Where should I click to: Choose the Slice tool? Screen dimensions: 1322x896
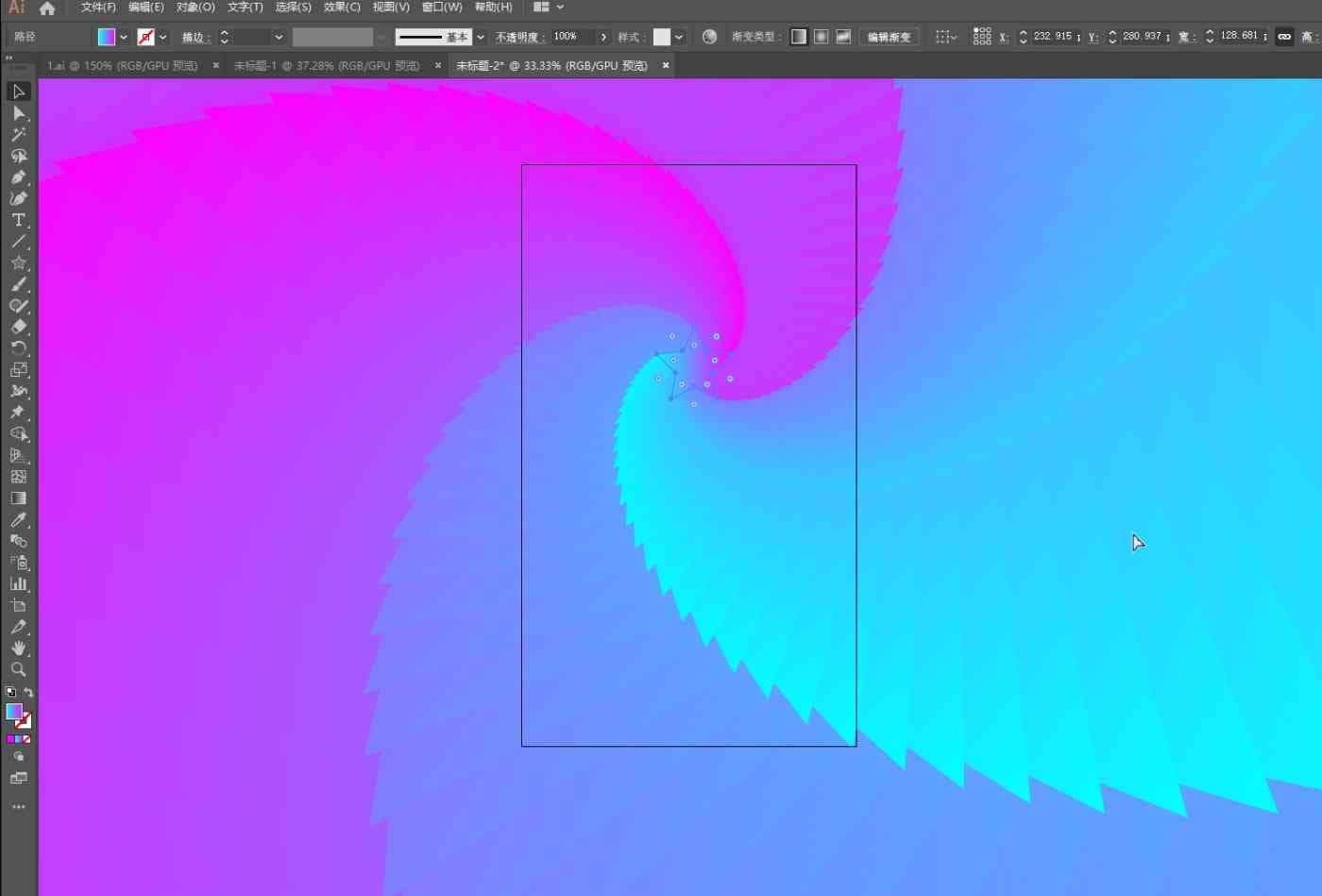click(18, 627)
